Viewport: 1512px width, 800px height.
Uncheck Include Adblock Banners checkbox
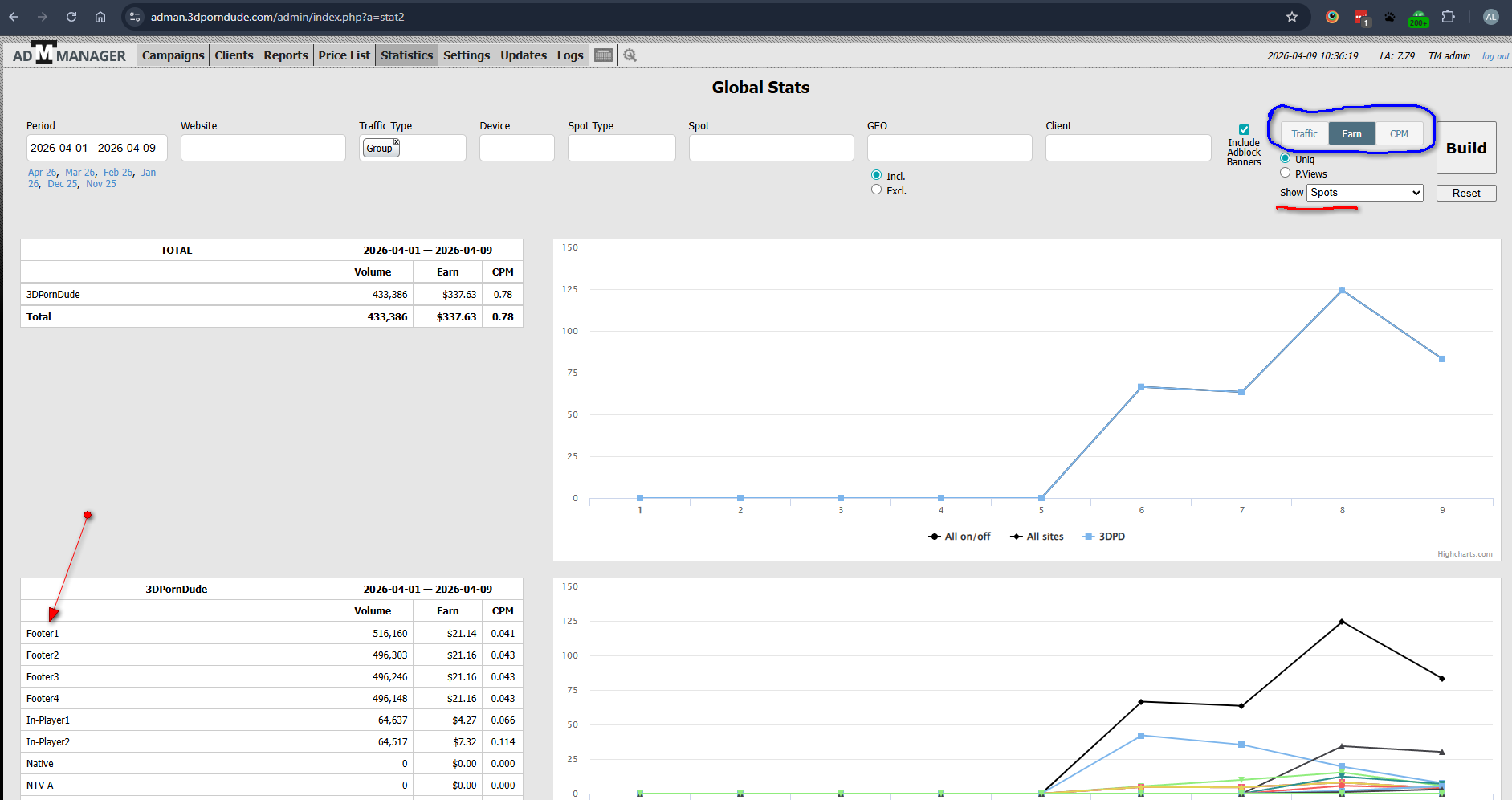click(1244, 130)
